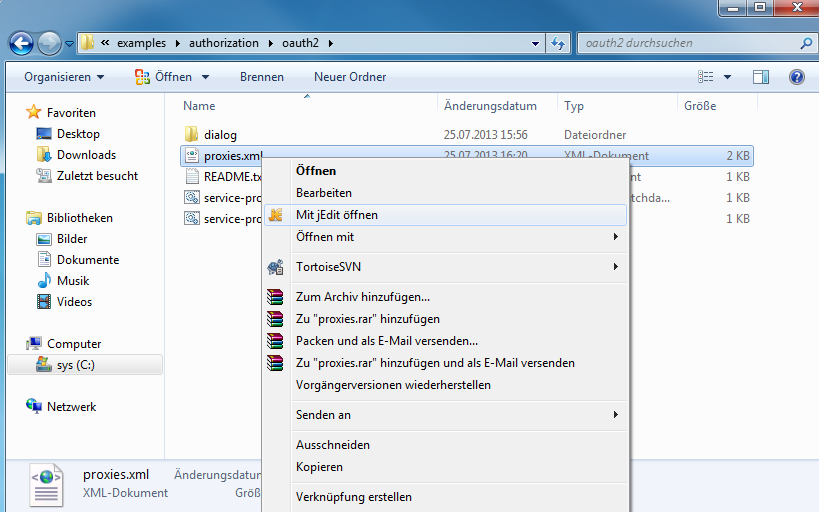Select the Downloads favorite
This screenshot has width=819, height=512.
86,155
